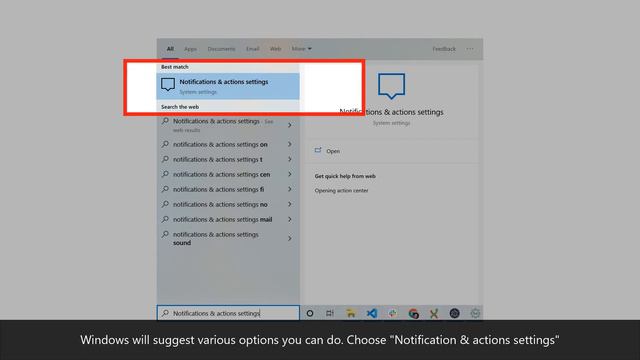Select suggestion 'notifications & actions settings mail'

[228, 220]
